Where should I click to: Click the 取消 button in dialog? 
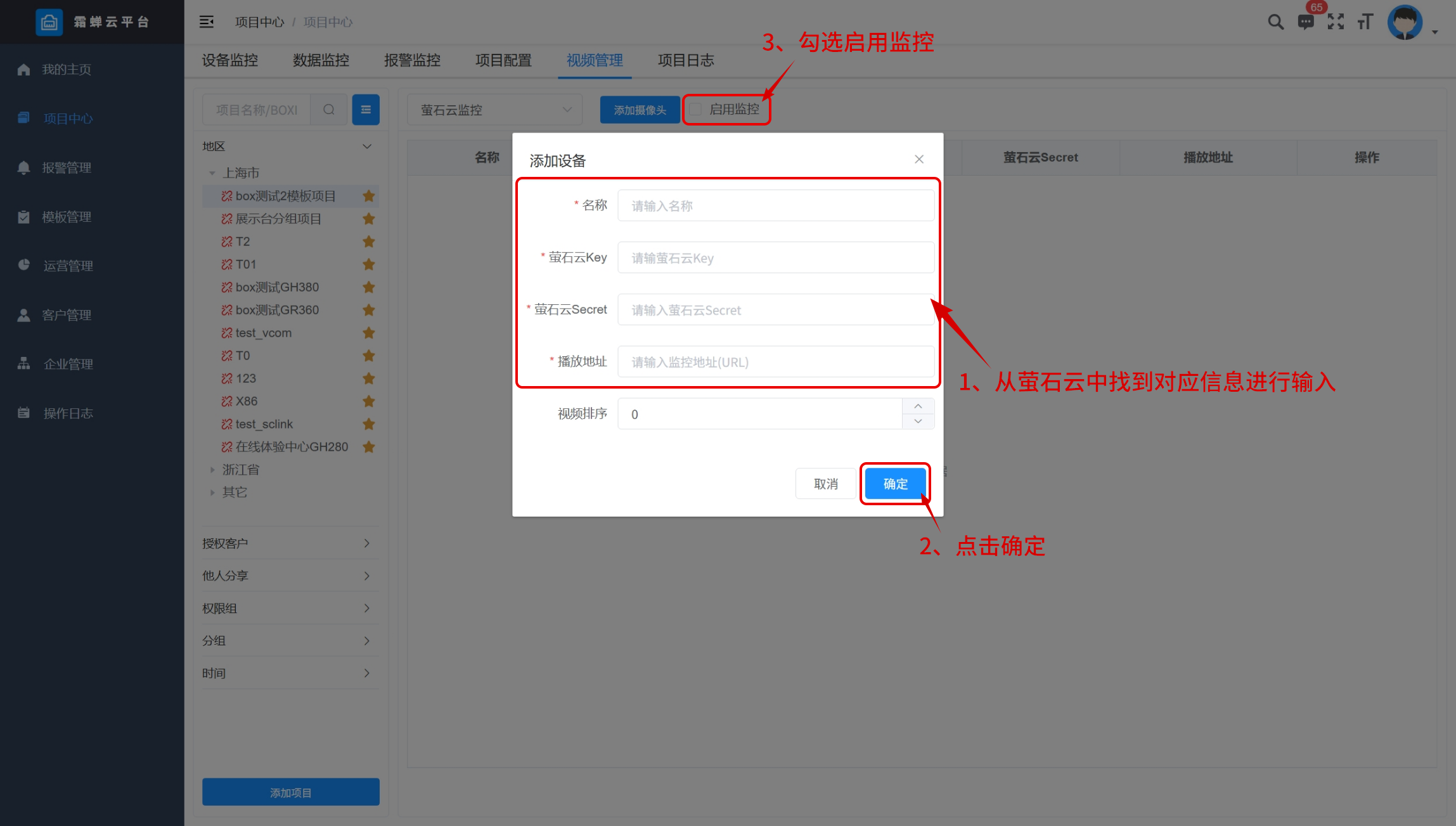click(x=825, y=484)
